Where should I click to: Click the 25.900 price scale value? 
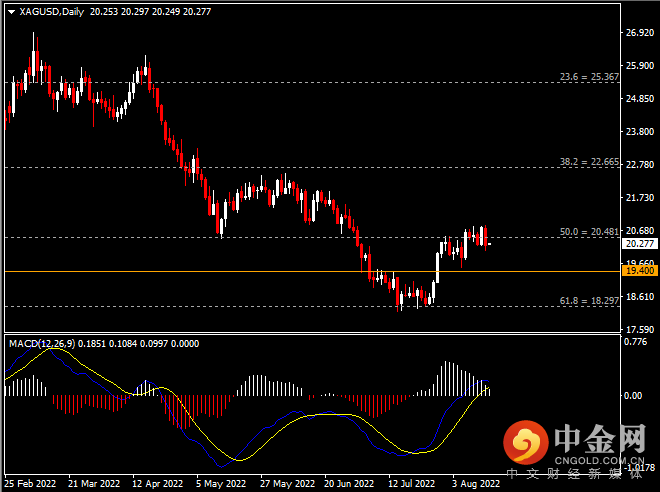[640, 66]
